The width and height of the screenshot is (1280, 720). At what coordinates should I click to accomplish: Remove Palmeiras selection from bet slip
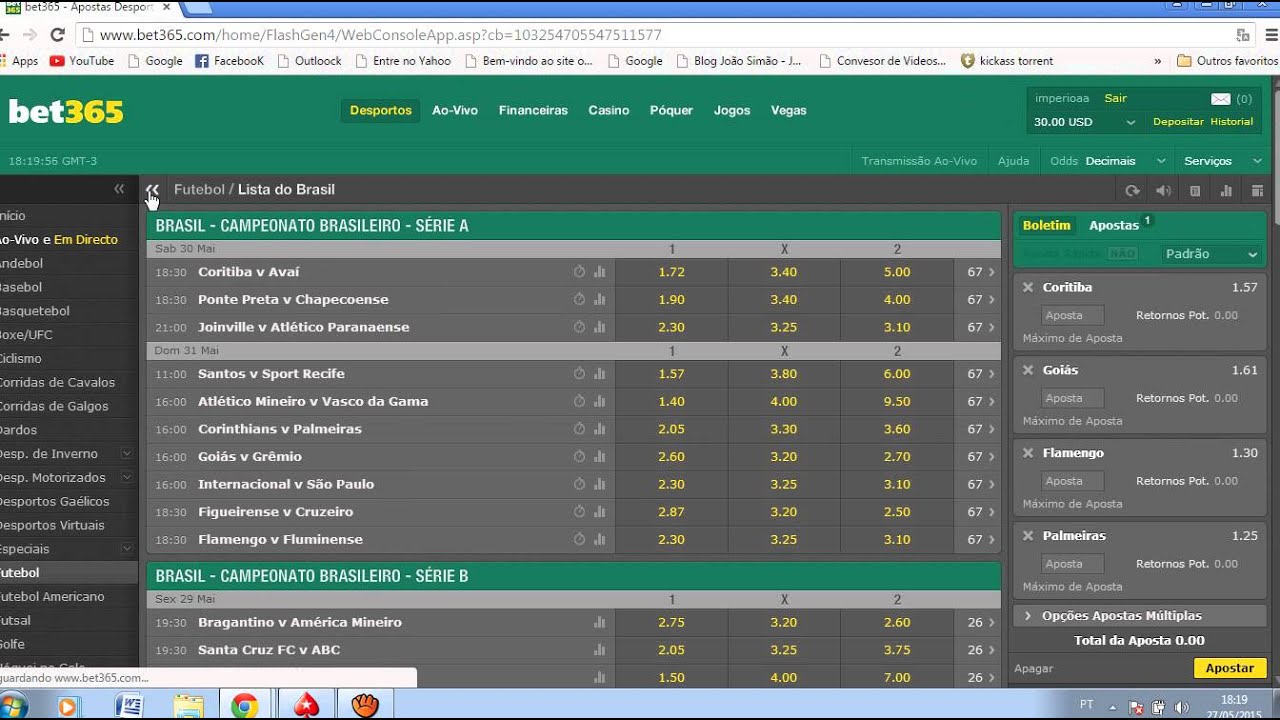click(1027, 536)
